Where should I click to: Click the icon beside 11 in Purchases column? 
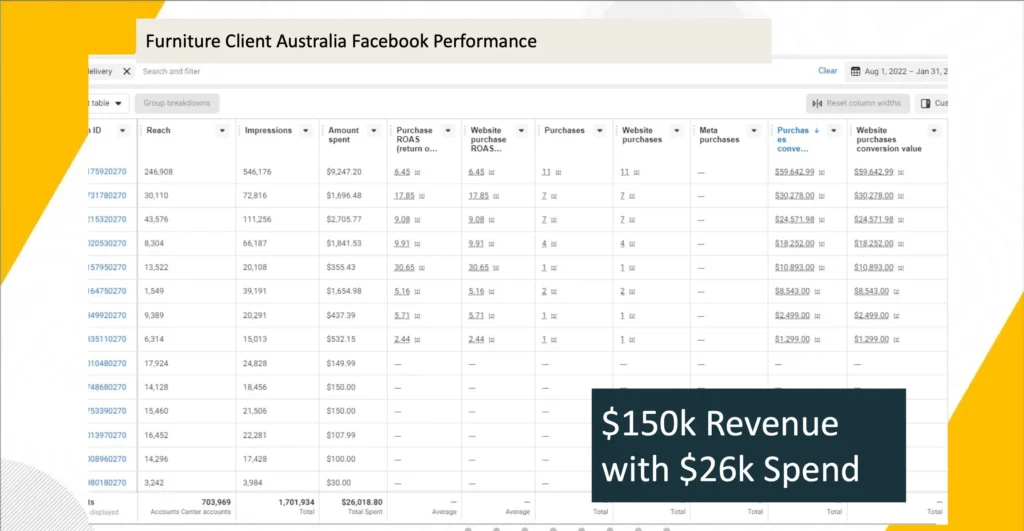point(557,172)
